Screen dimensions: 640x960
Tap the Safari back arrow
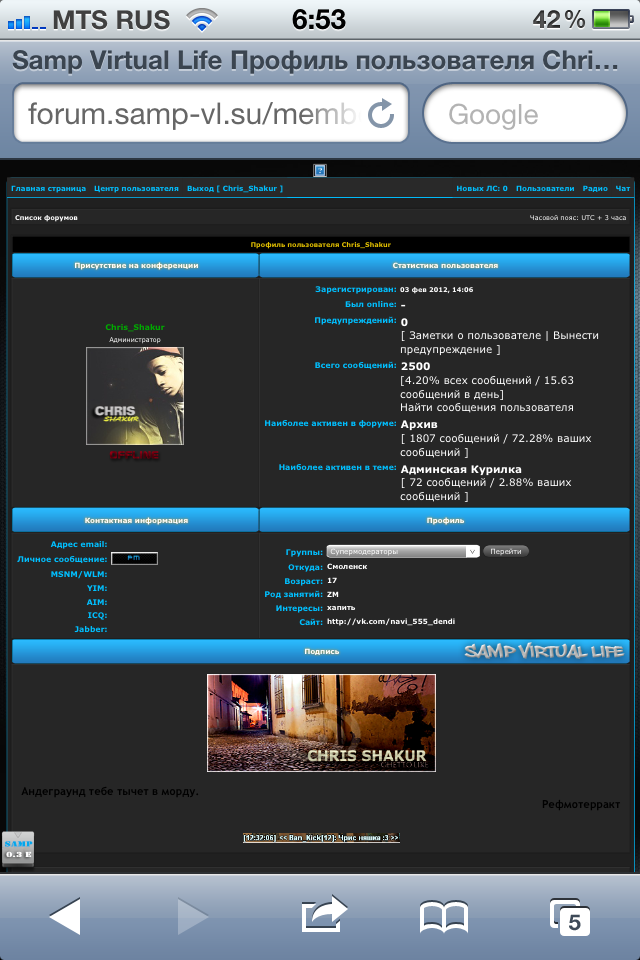tap(65, 915)
